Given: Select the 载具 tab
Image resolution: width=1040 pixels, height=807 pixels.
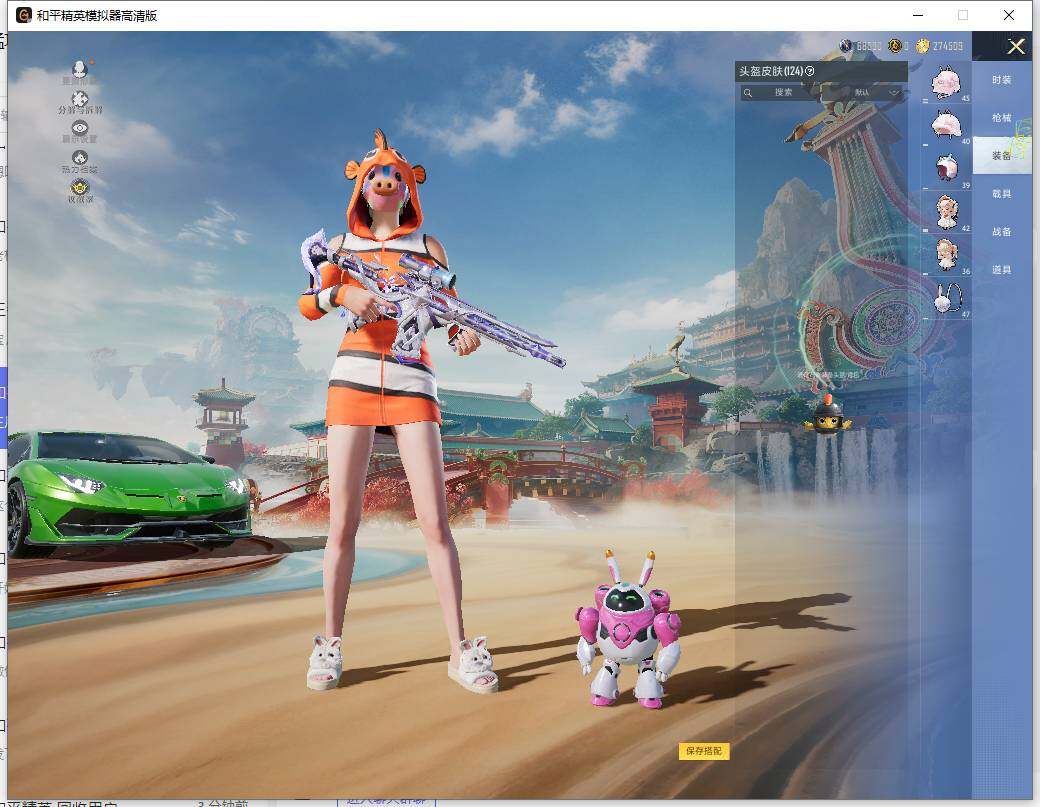Looking at the screenshot, I should 1001,194.
